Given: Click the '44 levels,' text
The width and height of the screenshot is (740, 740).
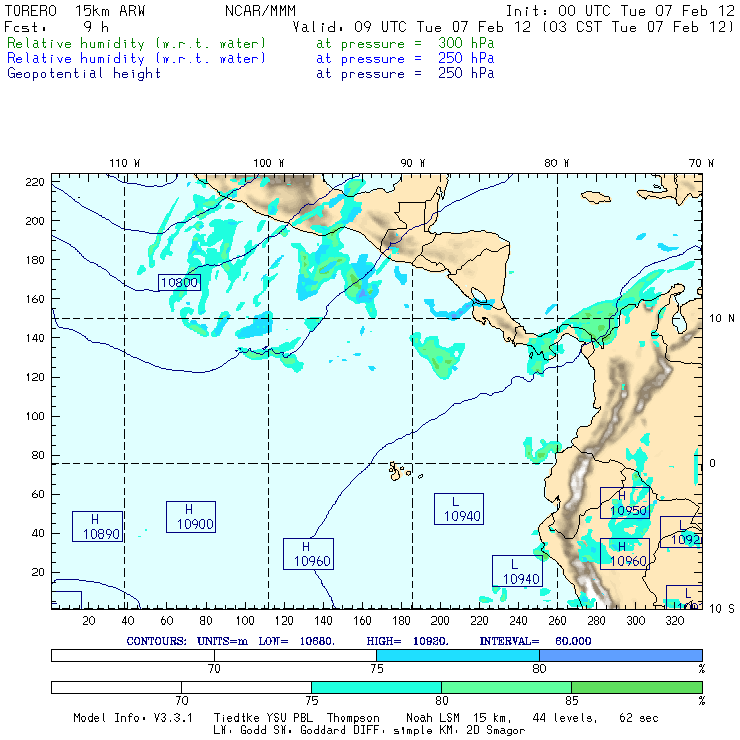Looking at the screenshot, I should (x=565, y=718).
